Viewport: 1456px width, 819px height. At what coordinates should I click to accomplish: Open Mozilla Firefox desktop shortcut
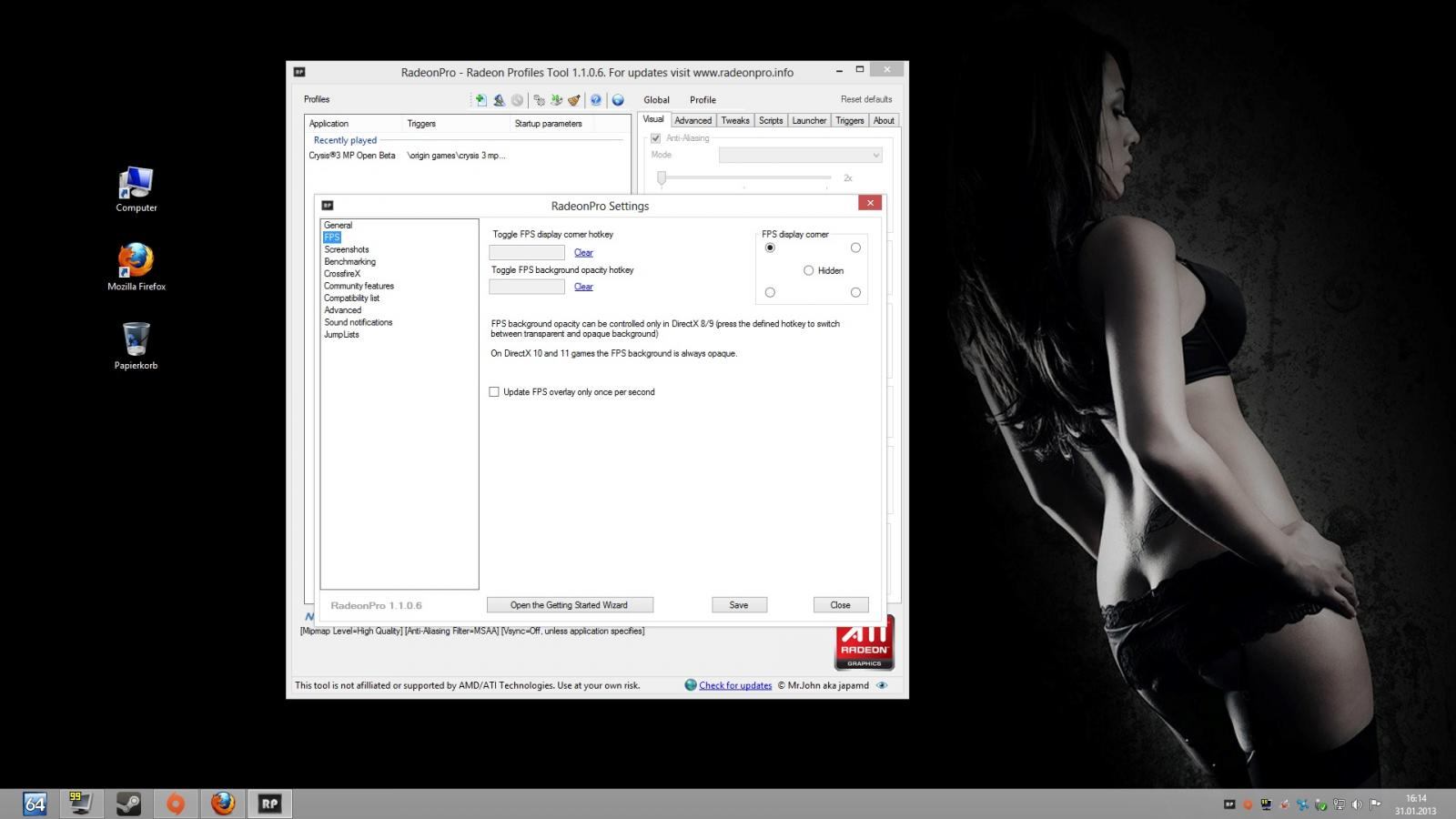pos(136,267)
